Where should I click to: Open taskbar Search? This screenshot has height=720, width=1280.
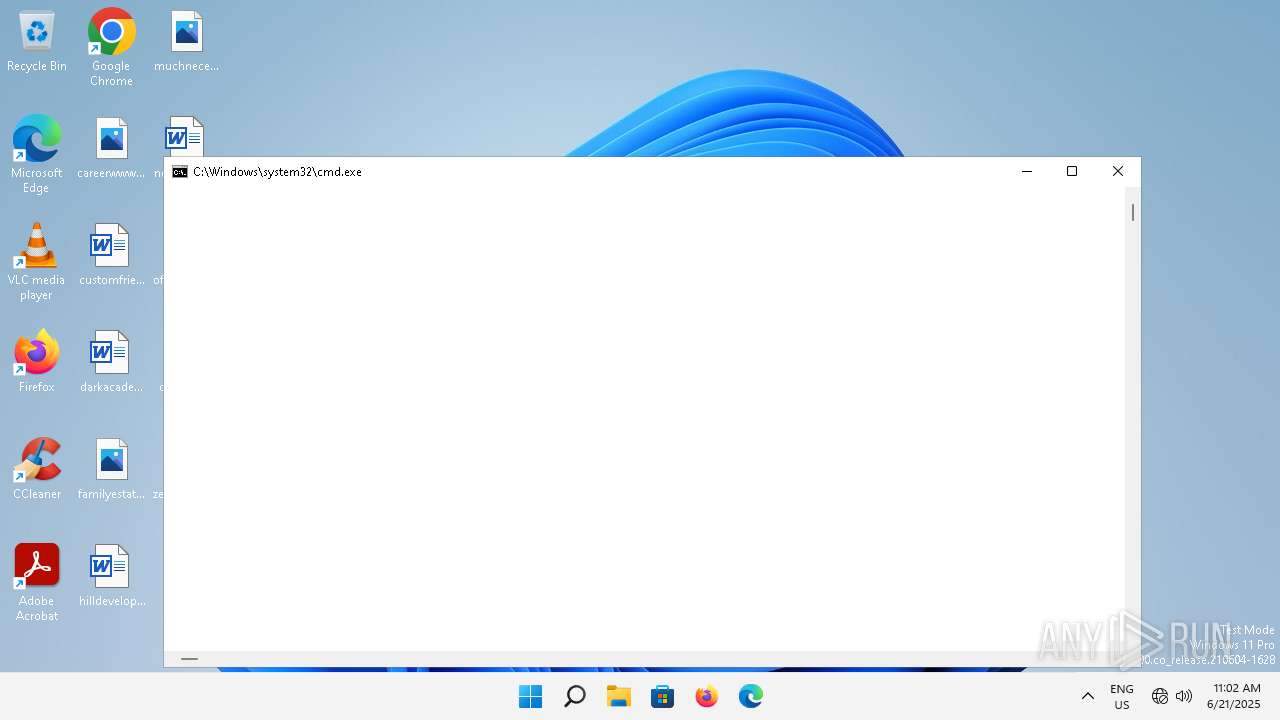[574, 696]
